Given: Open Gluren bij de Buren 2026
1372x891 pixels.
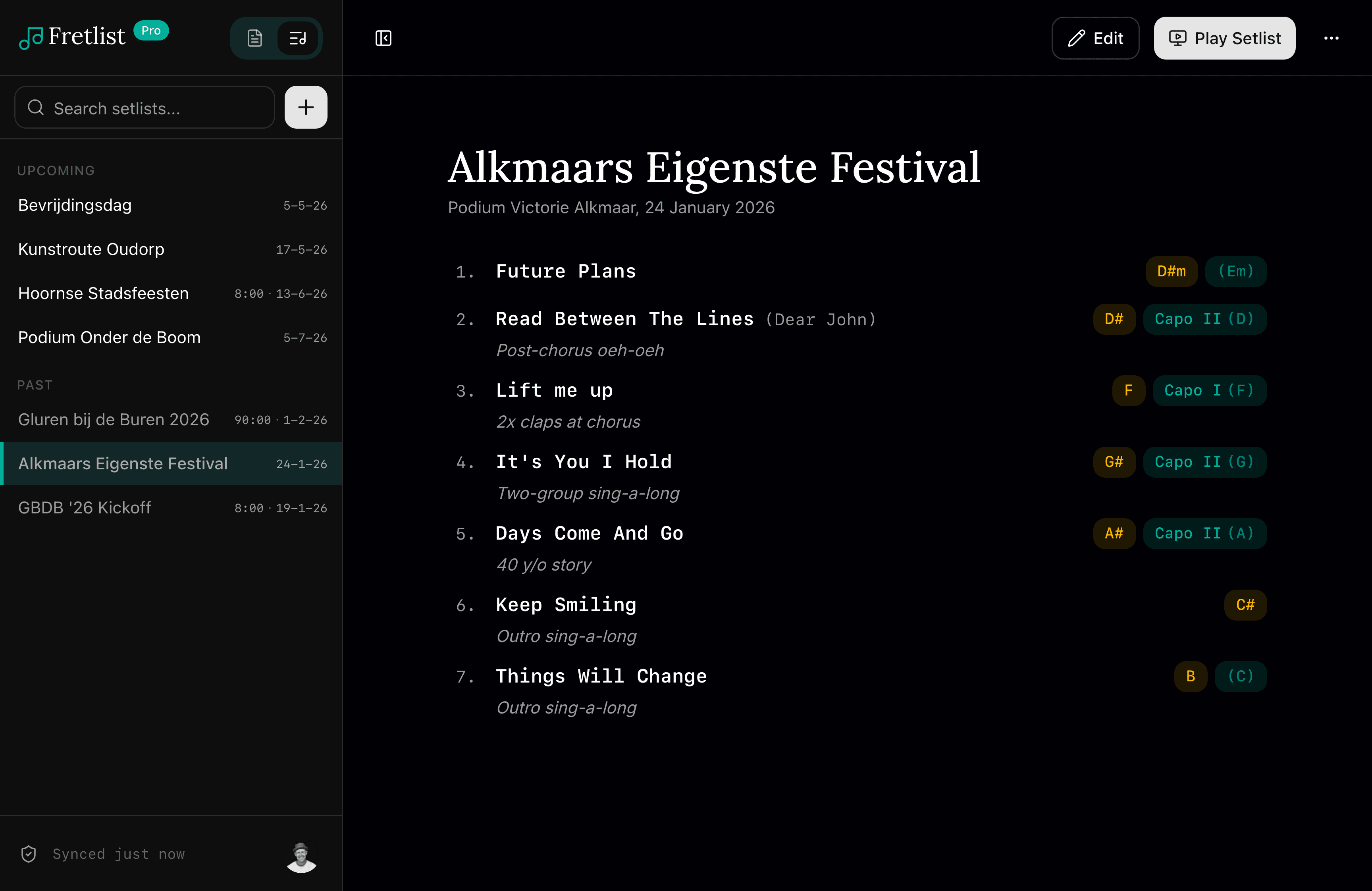Looking at the screenshot, I should [x=114, y=420].
